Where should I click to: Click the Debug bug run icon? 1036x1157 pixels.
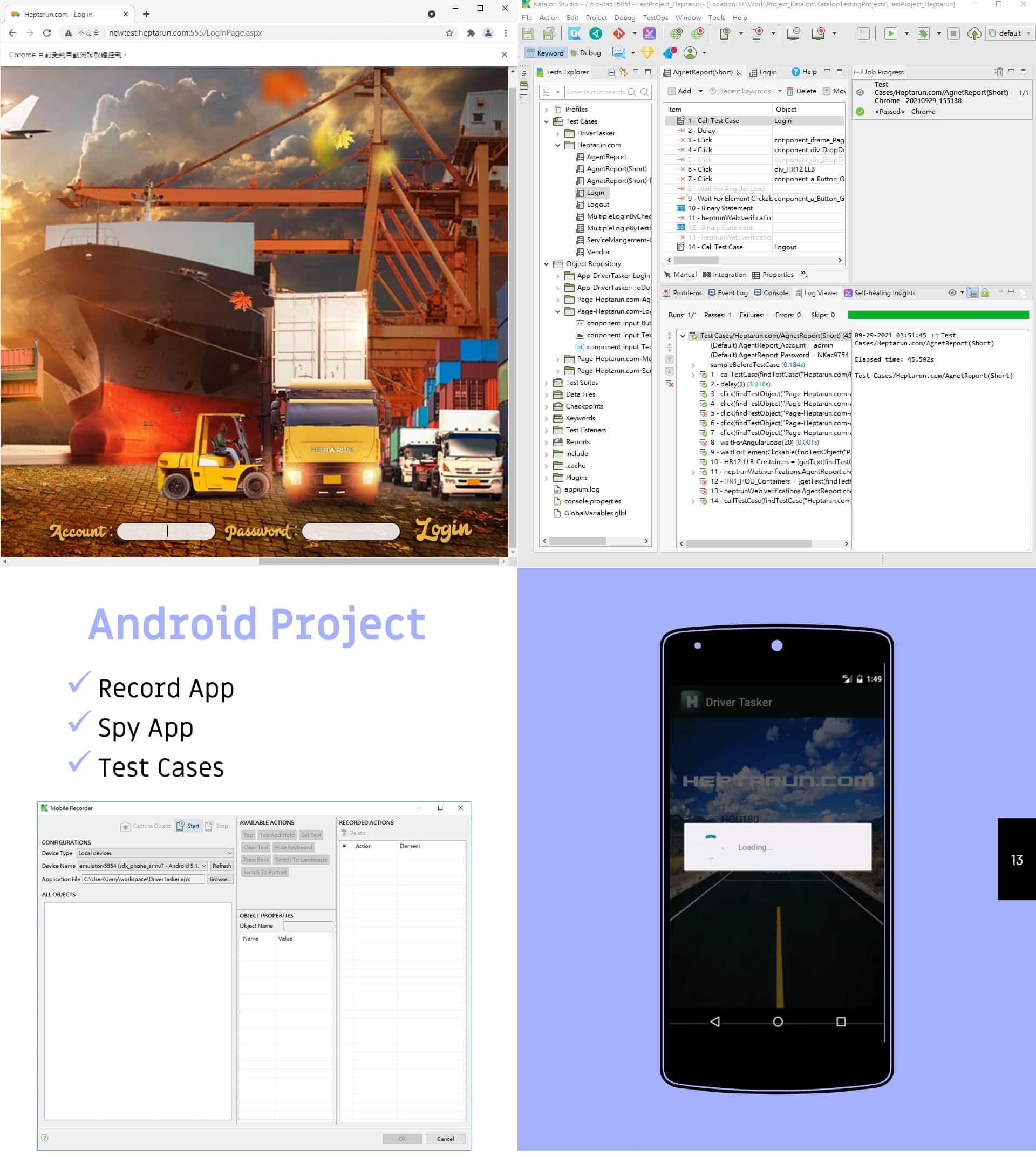(923, 33)
